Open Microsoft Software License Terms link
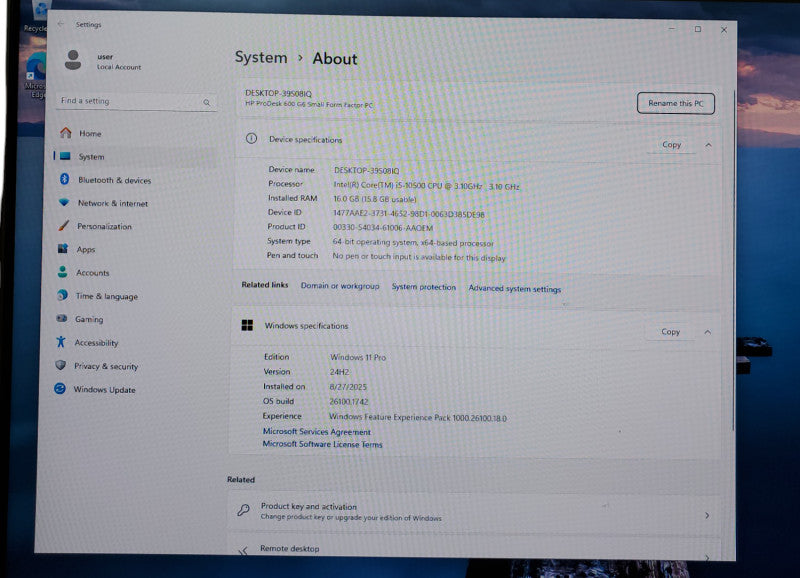Viewport: 800px width, 578px height. pos(322,444)
